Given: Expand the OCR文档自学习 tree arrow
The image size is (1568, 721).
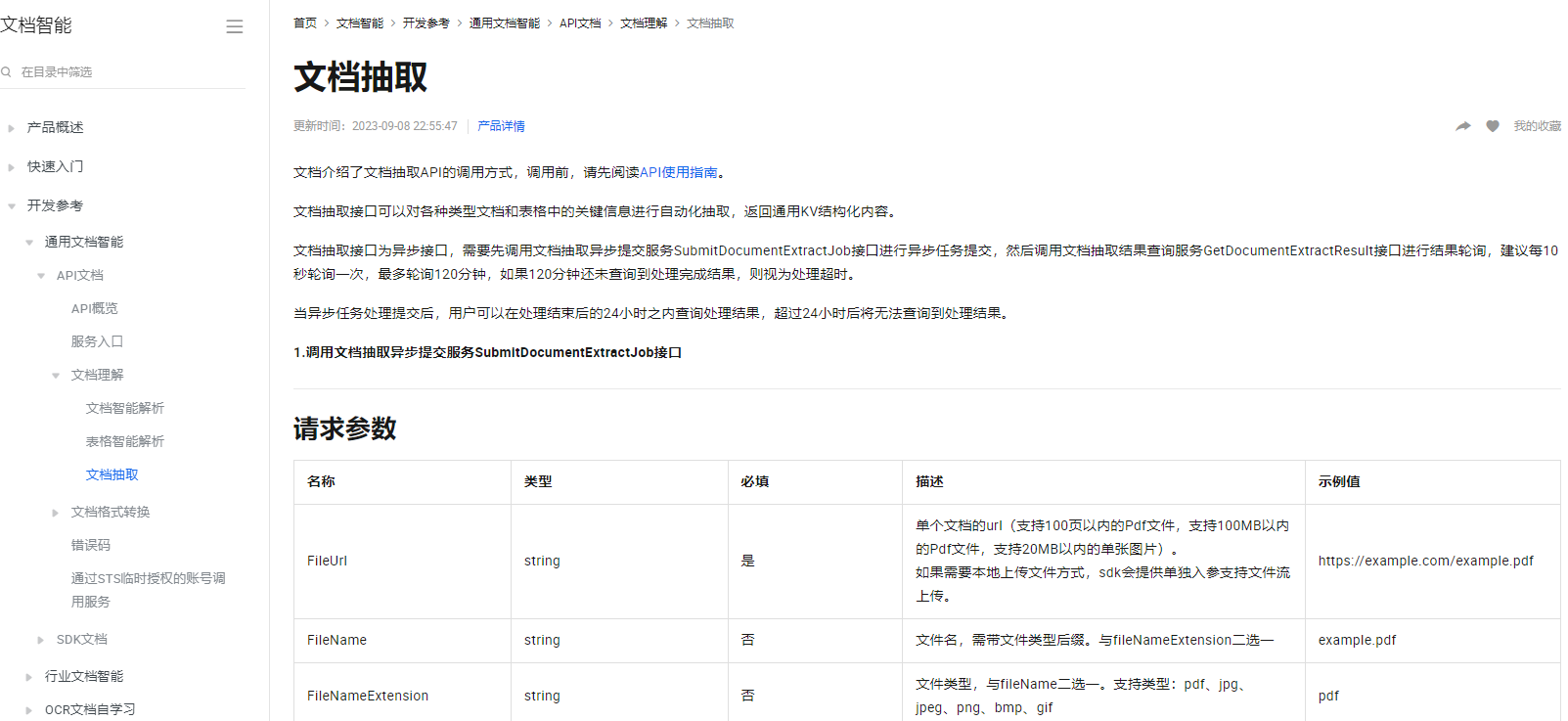Looking at the screenshot, I should [28, 710].
